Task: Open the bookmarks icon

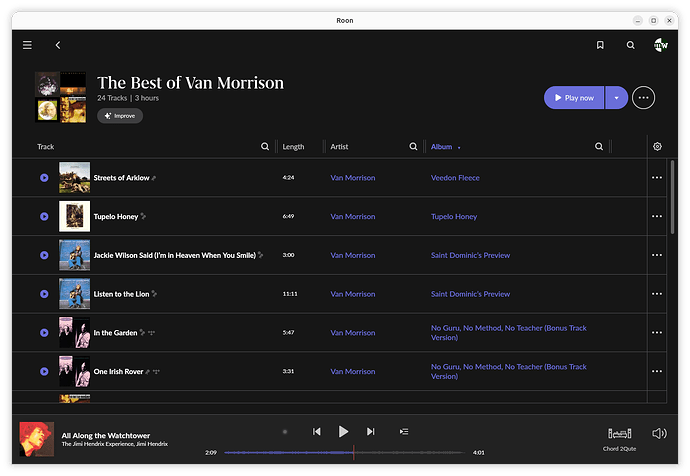Action: point(600,45)
